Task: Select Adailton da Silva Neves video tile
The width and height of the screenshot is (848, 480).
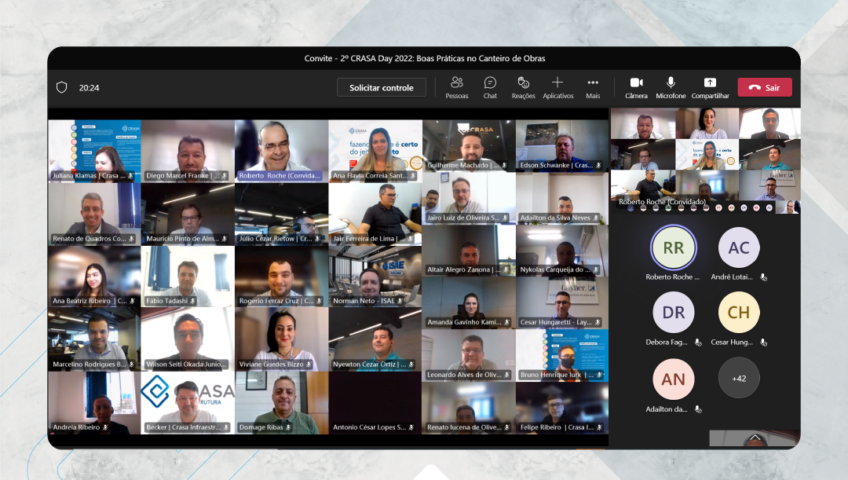Action: click(x=562, y=198)
